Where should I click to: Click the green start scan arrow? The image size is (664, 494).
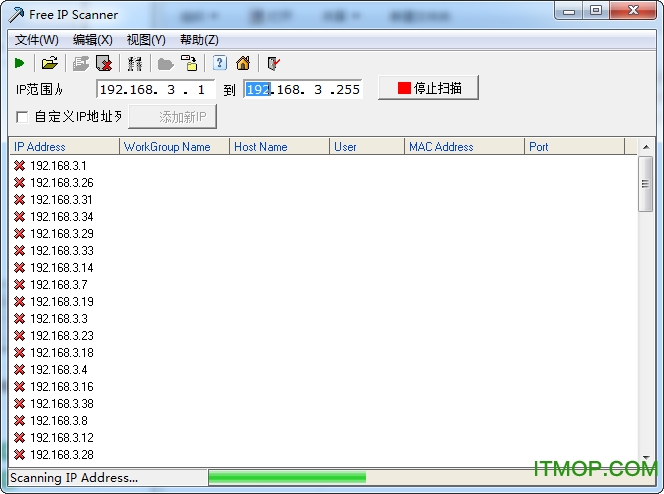19,63
